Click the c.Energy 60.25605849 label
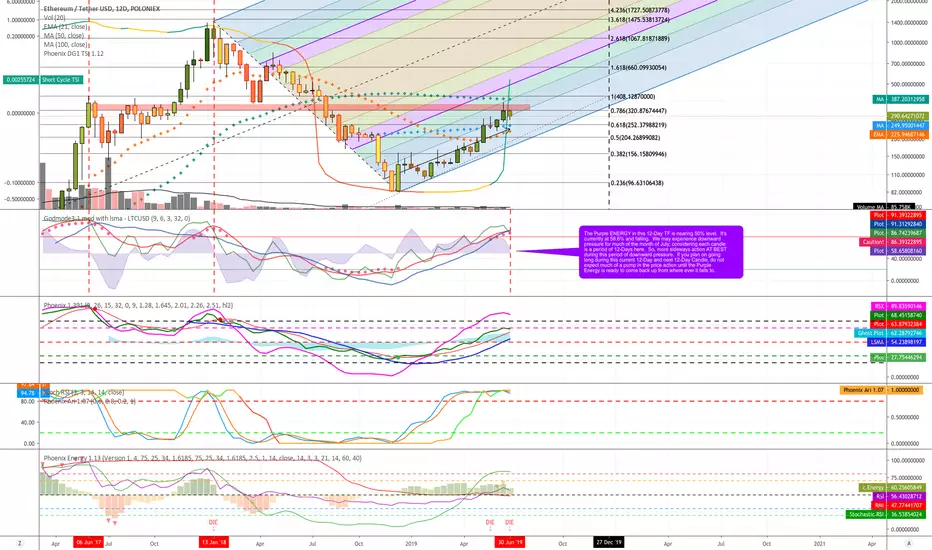 click(893, 488)
